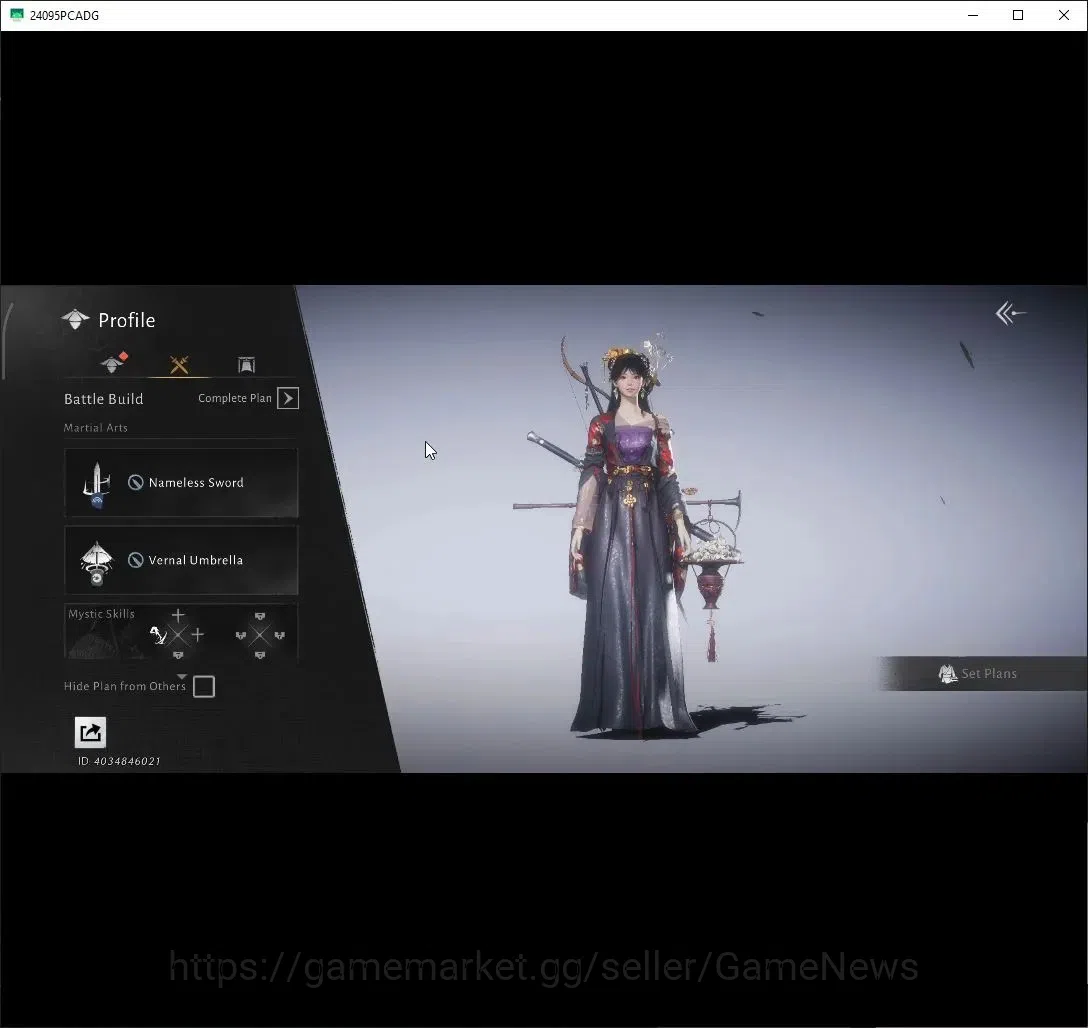
Task: Click the top slot of second mystic wheel
Action: coord(260,616)
